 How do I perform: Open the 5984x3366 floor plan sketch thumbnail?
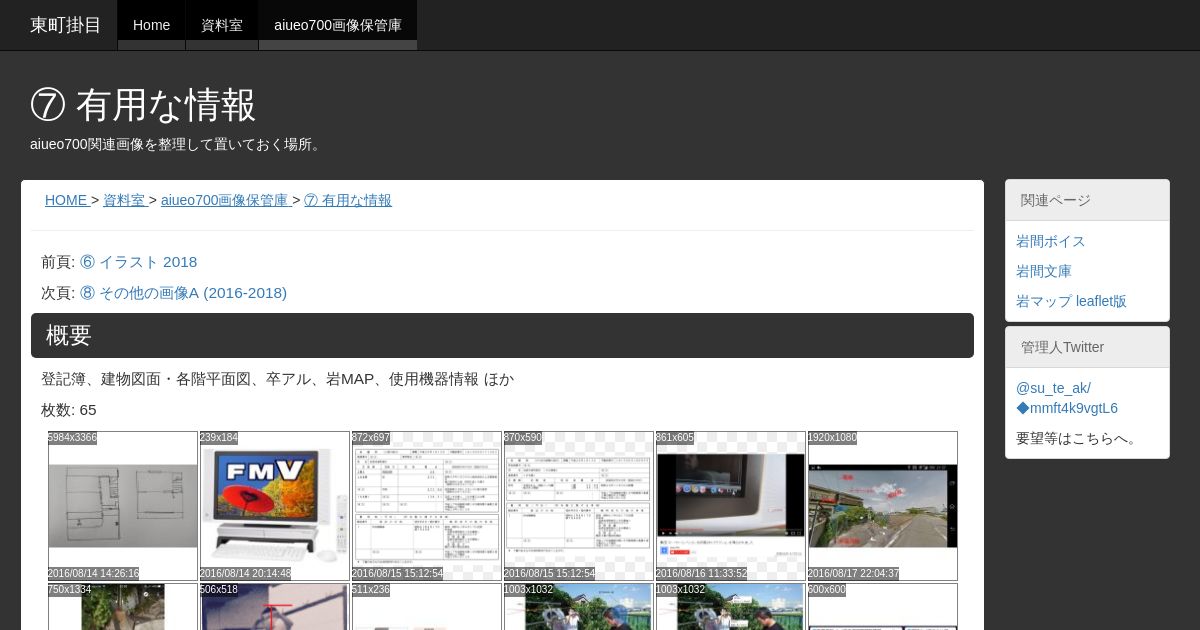(x=123, y=506)
